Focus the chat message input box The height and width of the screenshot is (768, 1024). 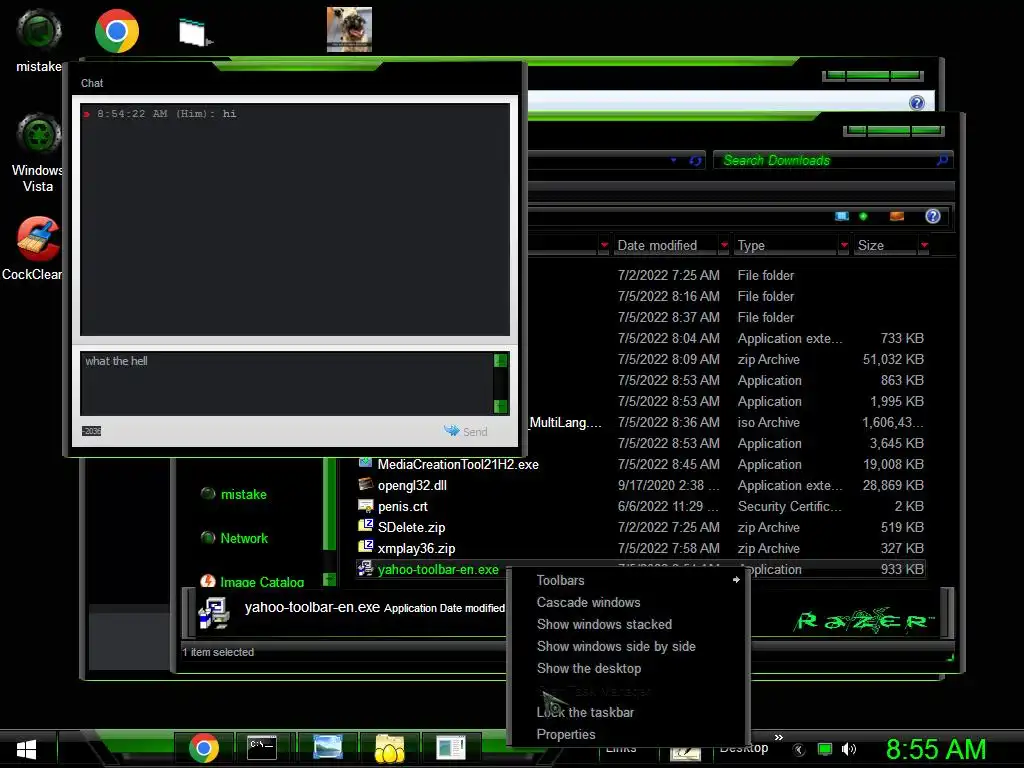(287, 383)
